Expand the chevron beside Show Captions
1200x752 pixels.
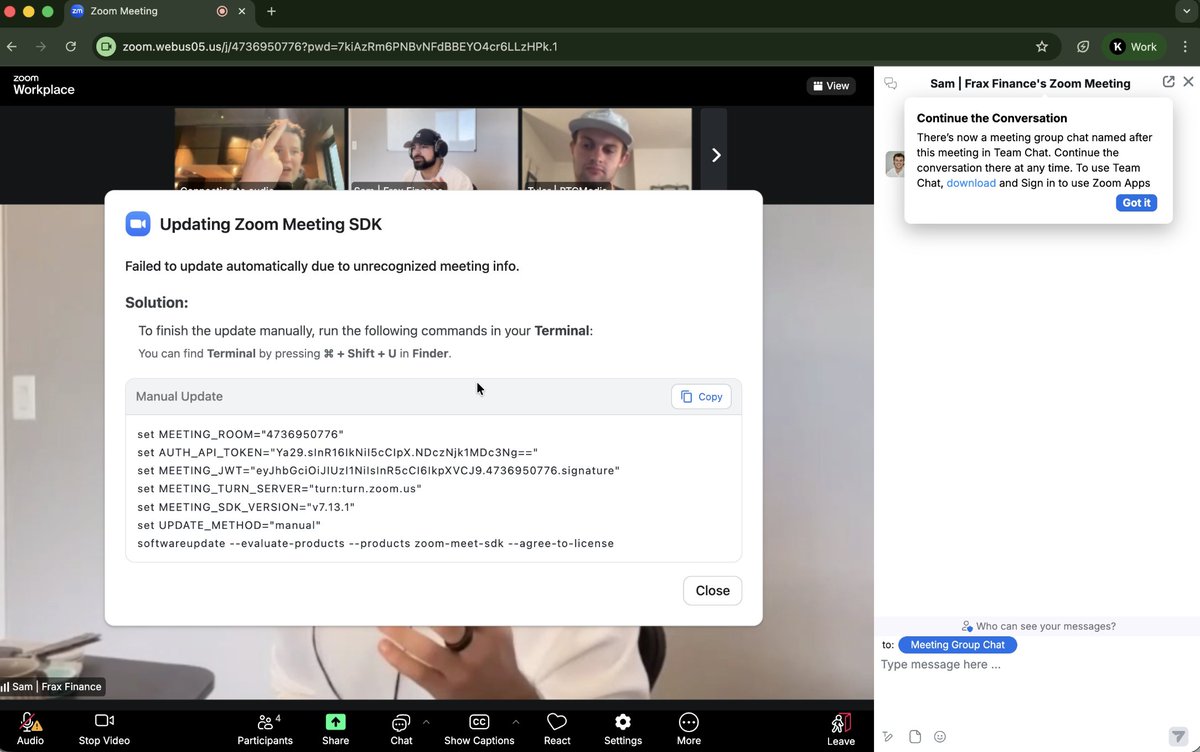click(x=516, y=721)
